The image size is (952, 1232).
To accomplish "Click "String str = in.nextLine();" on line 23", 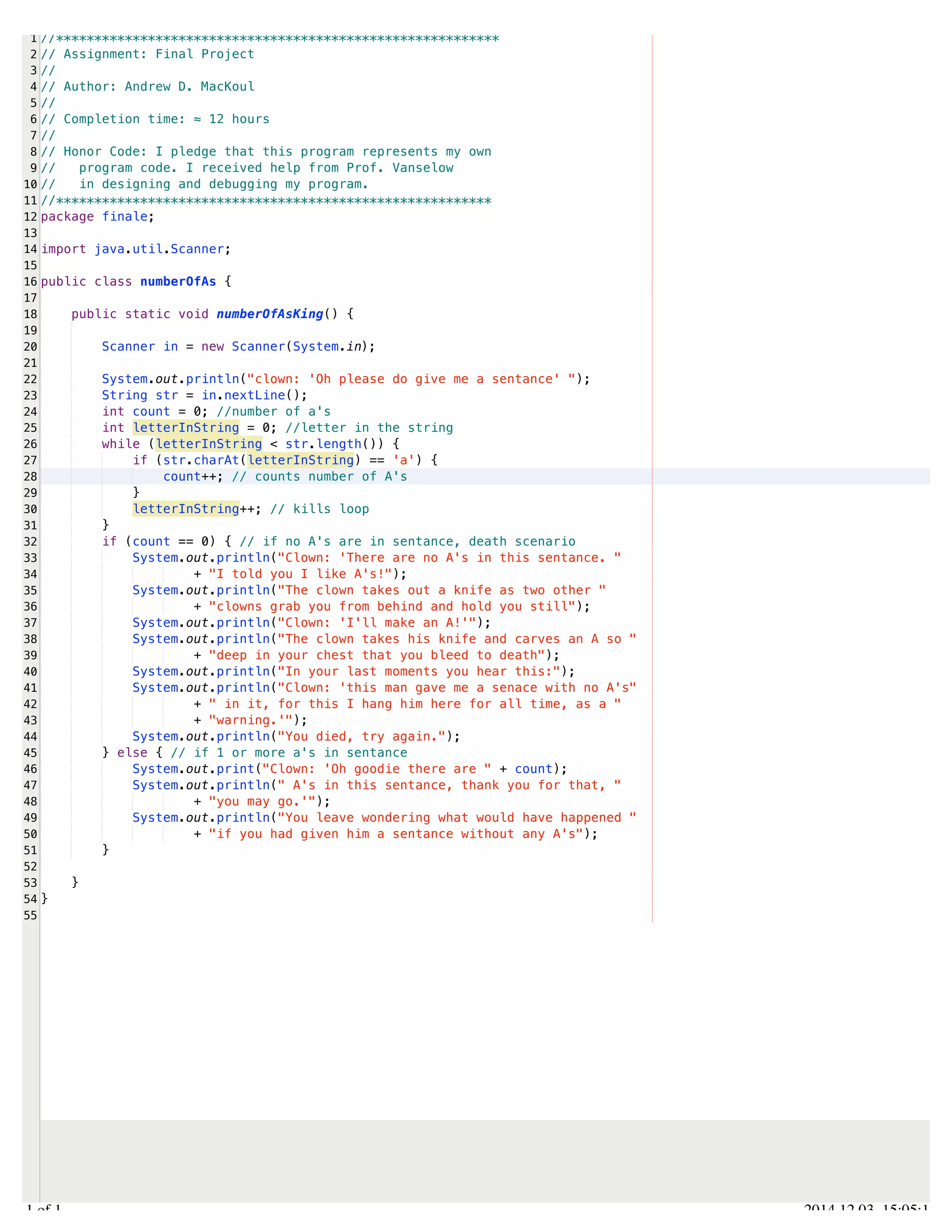I will [204, 396].
